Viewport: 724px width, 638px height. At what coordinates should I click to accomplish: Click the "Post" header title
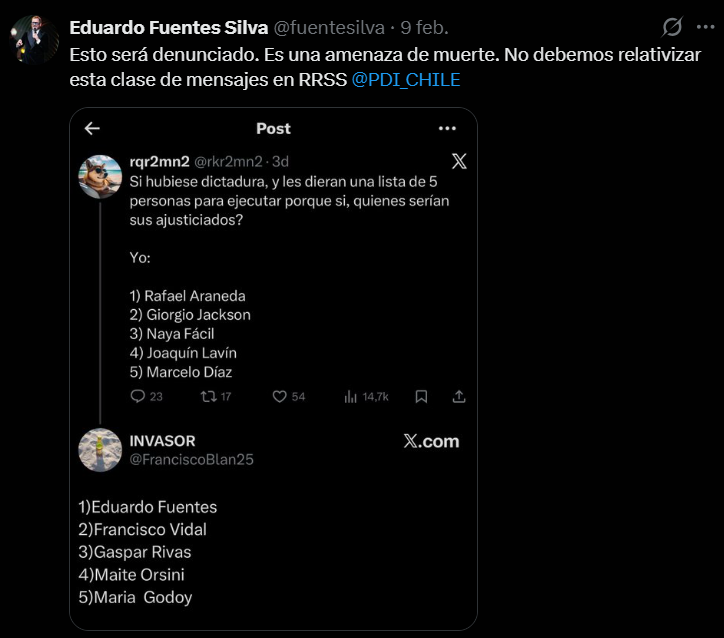click(x=273, y=128)
